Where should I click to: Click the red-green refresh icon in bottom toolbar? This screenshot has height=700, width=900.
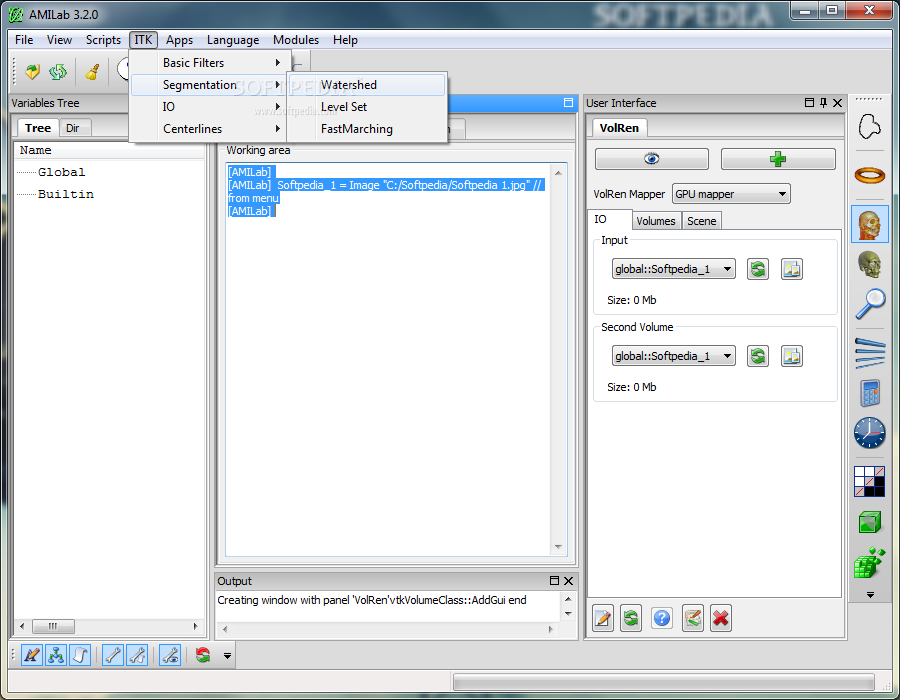pos(203,655)
